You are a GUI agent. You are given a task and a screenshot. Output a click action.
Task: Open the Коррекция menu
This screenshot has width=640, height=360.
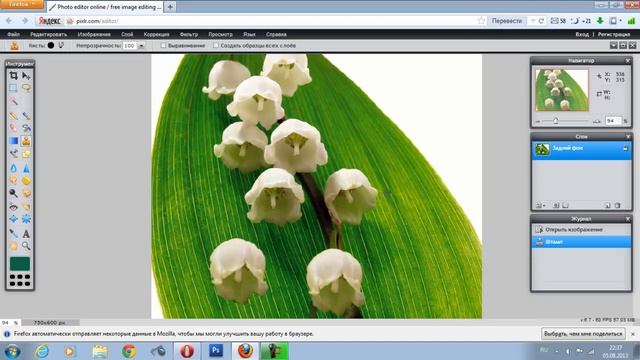(x=156, y=34)
